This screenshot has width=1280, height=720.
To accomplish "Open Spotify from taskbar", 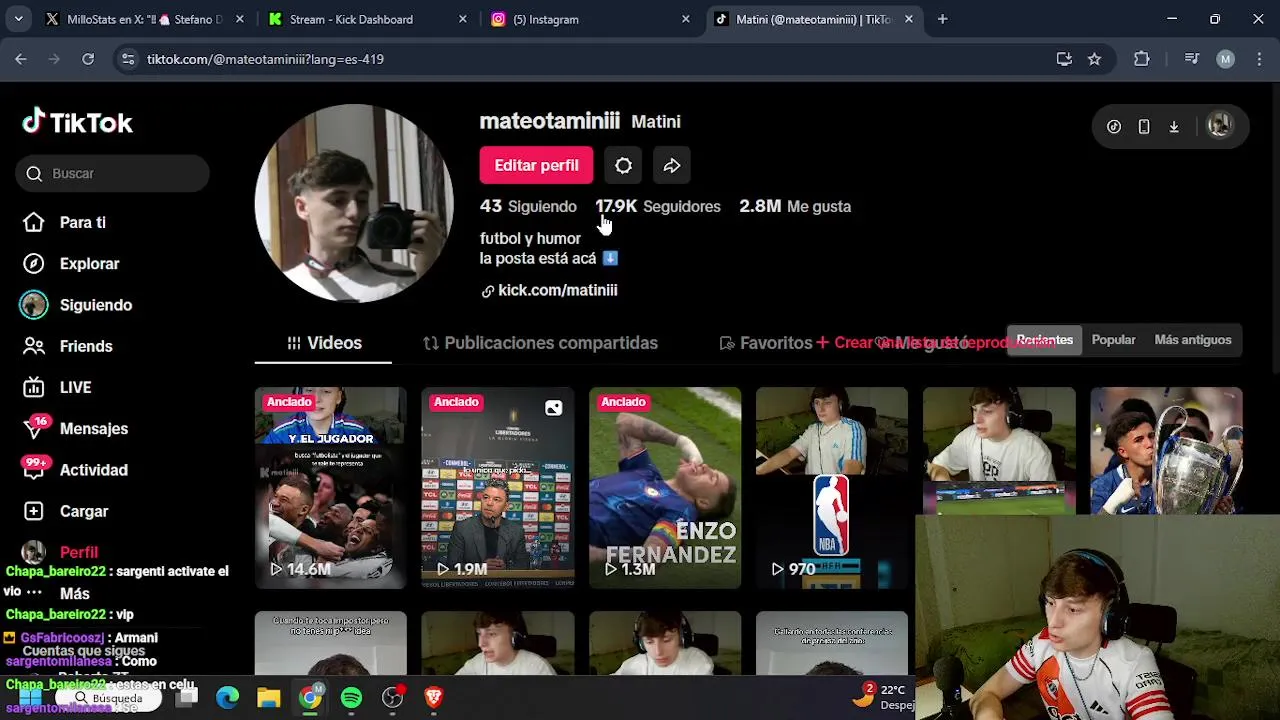I will [x=351, y=697].
